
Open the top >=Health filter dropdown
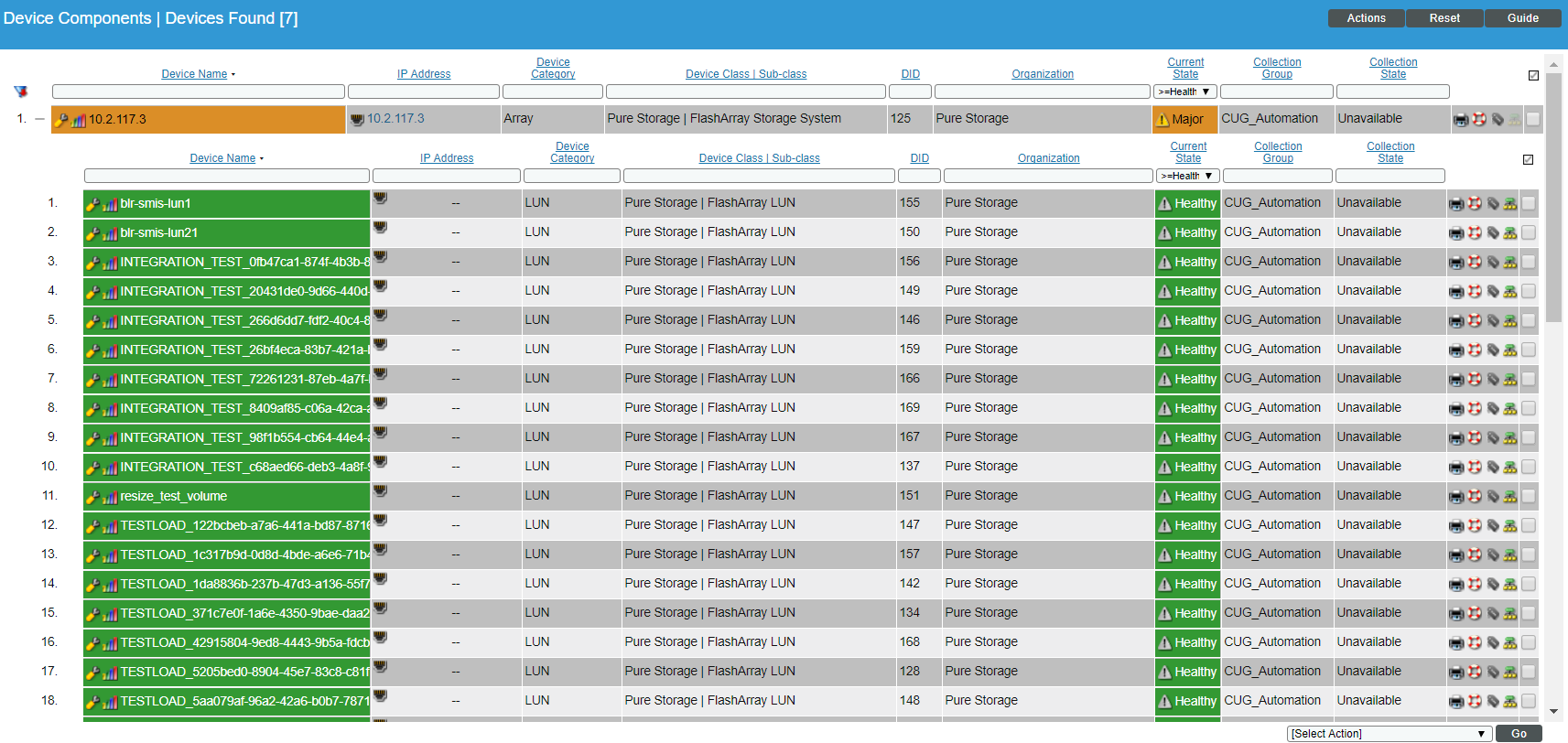coord(1185,92)
